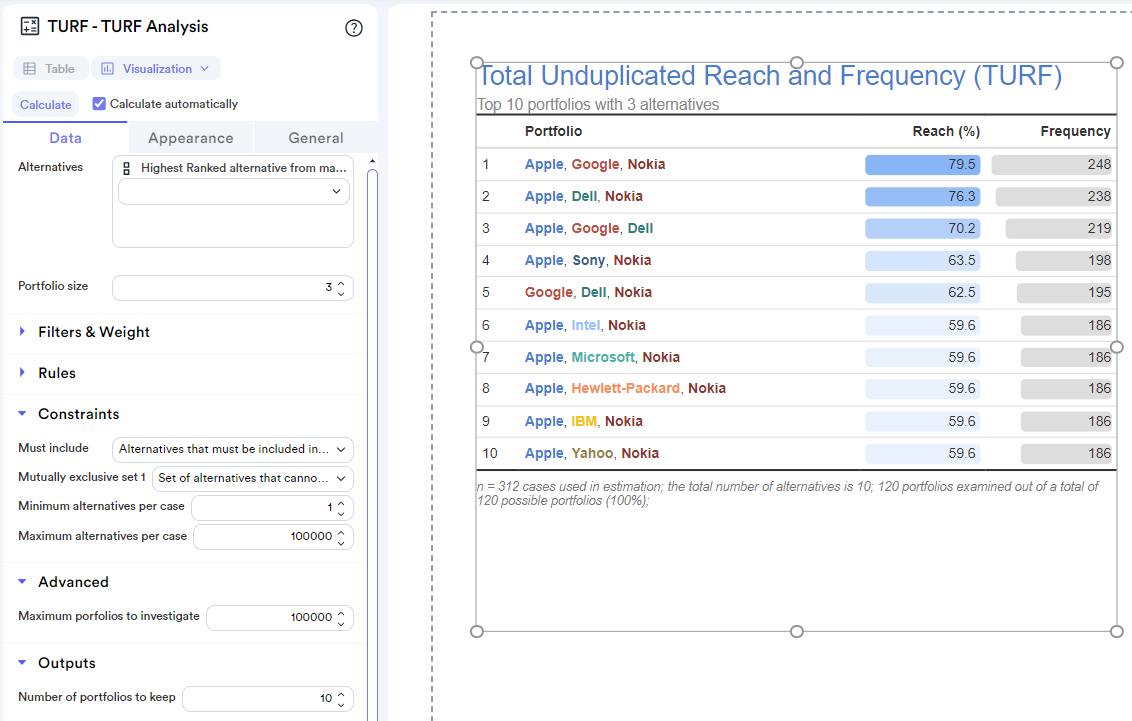This screenshot has width=1132, height=721.
Task: Click the variable set icon beside Highest Ranked alternative
Action: click(x=126, y=168)
